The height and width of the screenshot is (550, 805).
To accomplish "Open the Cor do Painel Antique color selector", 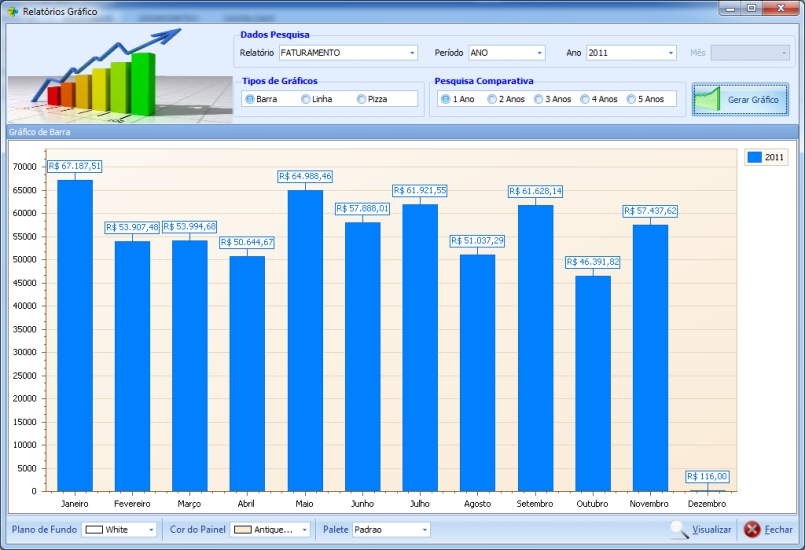I will pyautogui.click(x=303, y=529).
